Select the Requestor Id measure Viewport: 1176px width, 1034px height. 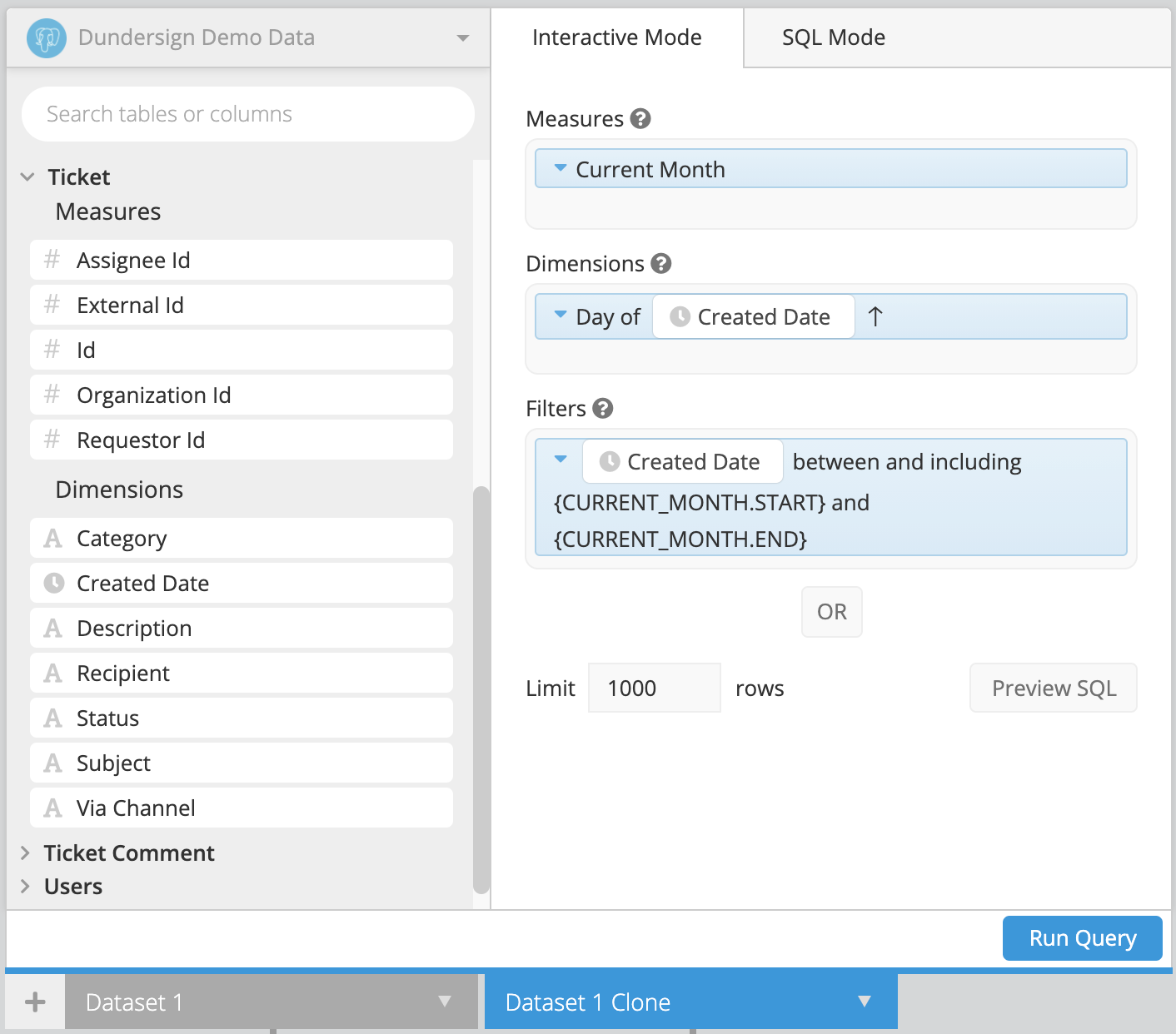click(x=242, y=440)
